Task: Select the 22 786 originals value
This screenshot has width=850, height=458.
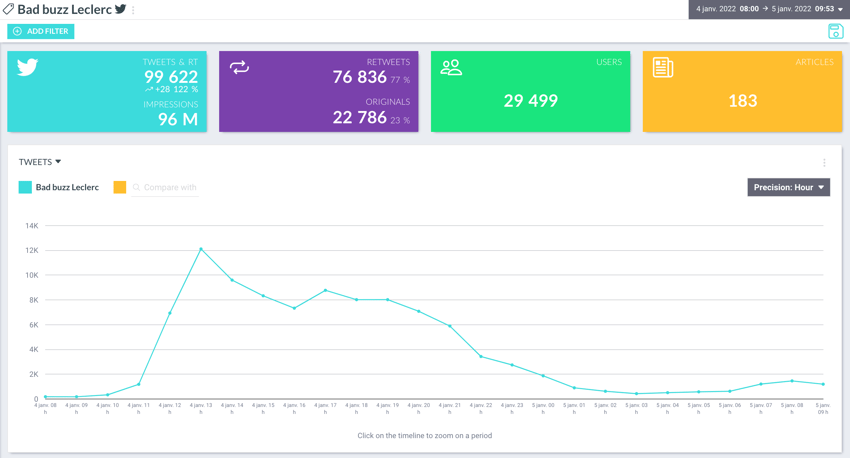Action: 359,117
